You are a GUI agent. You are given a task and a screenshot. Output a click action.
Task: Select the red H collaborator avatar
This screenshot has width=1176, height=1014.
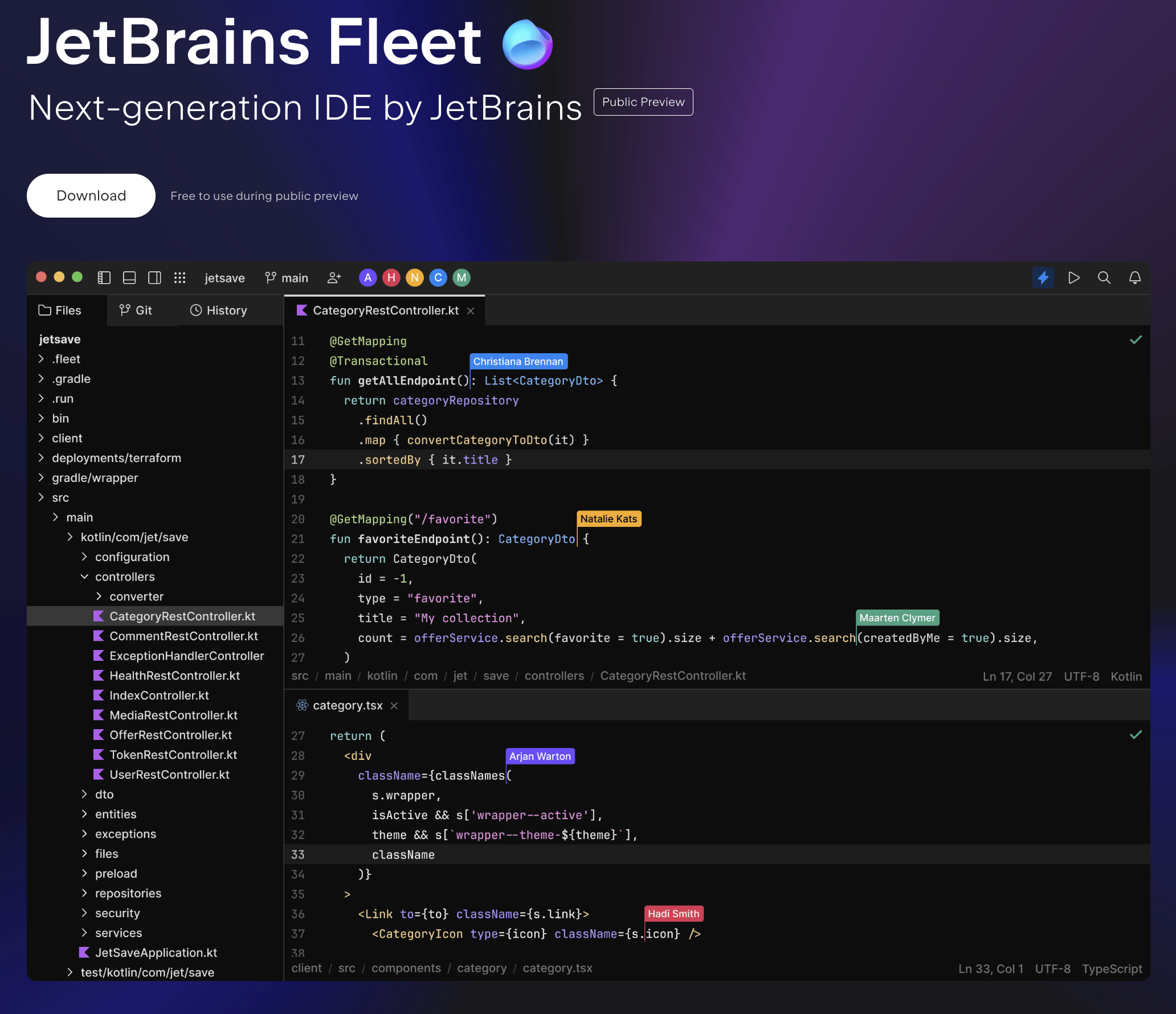point(391,277)
